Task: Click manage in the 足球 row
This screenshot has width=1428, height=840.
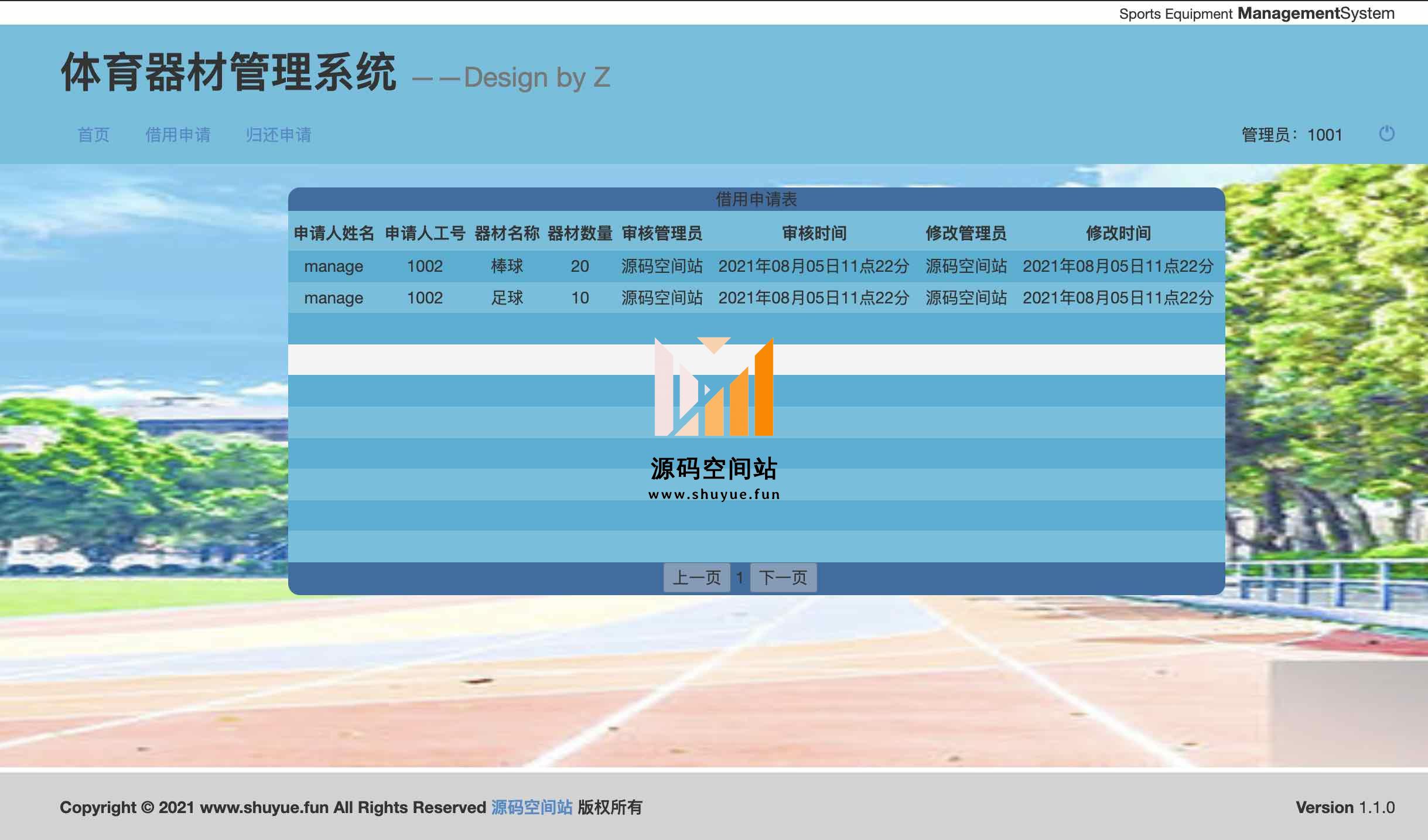Action: pos(334,298)
